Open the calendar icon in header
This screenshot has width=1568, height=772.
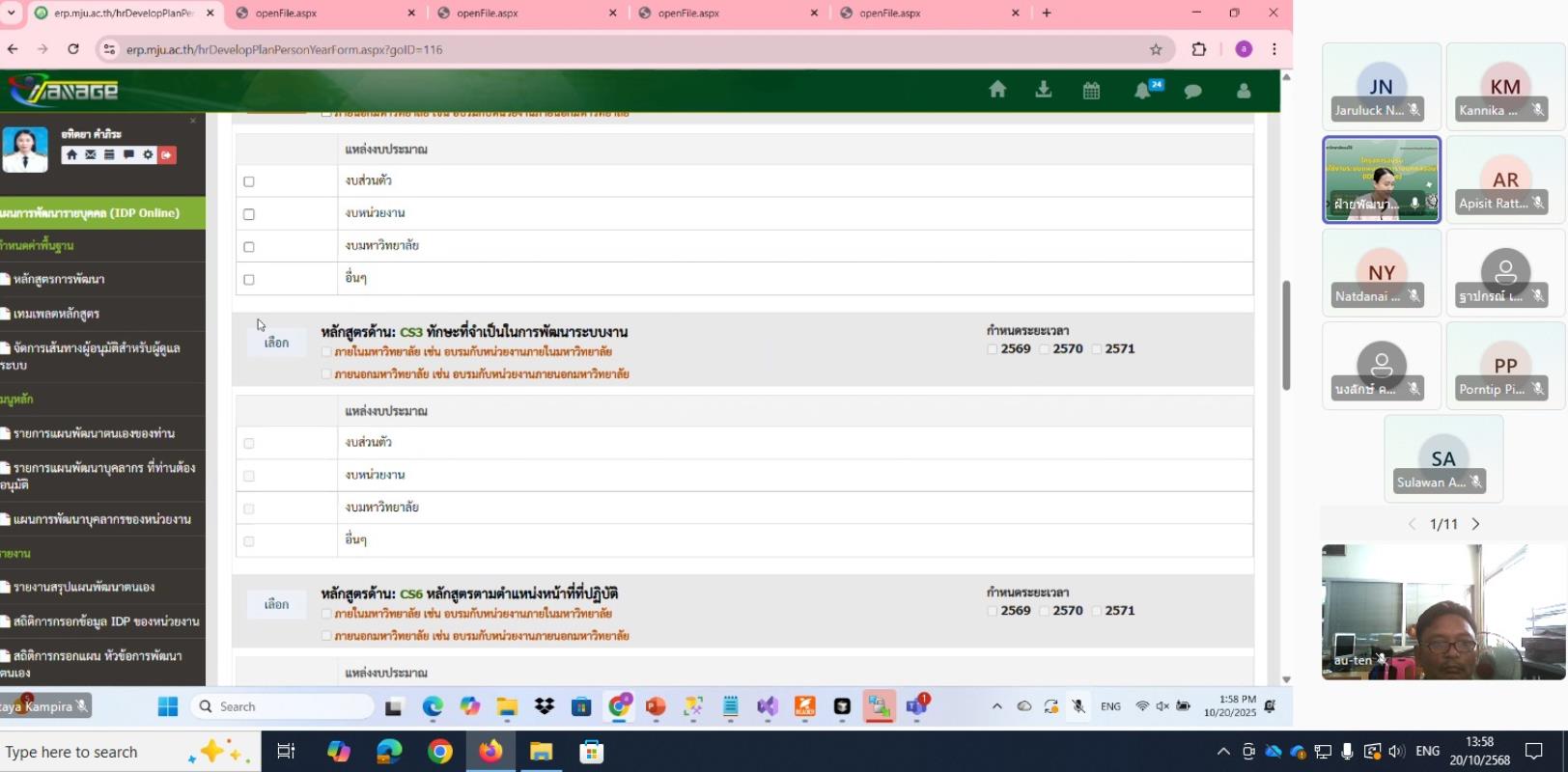click(x=1091, y=91)
